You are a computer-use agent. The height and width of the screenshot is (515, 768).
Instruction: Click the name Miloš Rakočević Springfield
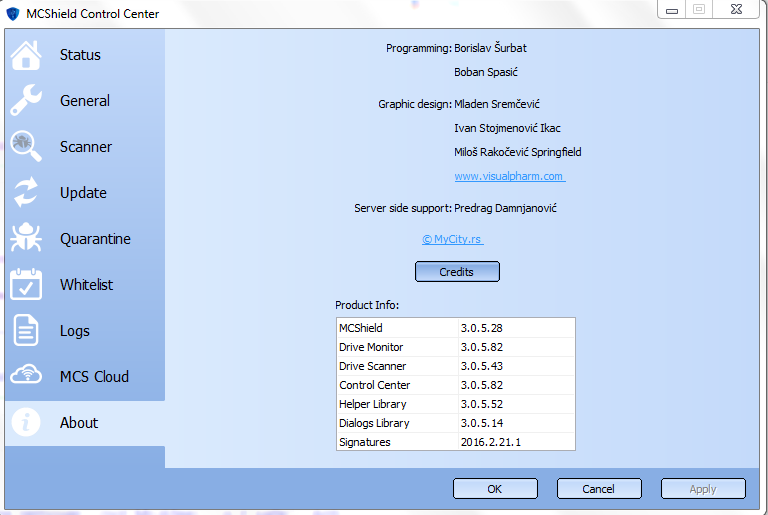(518, 152)
